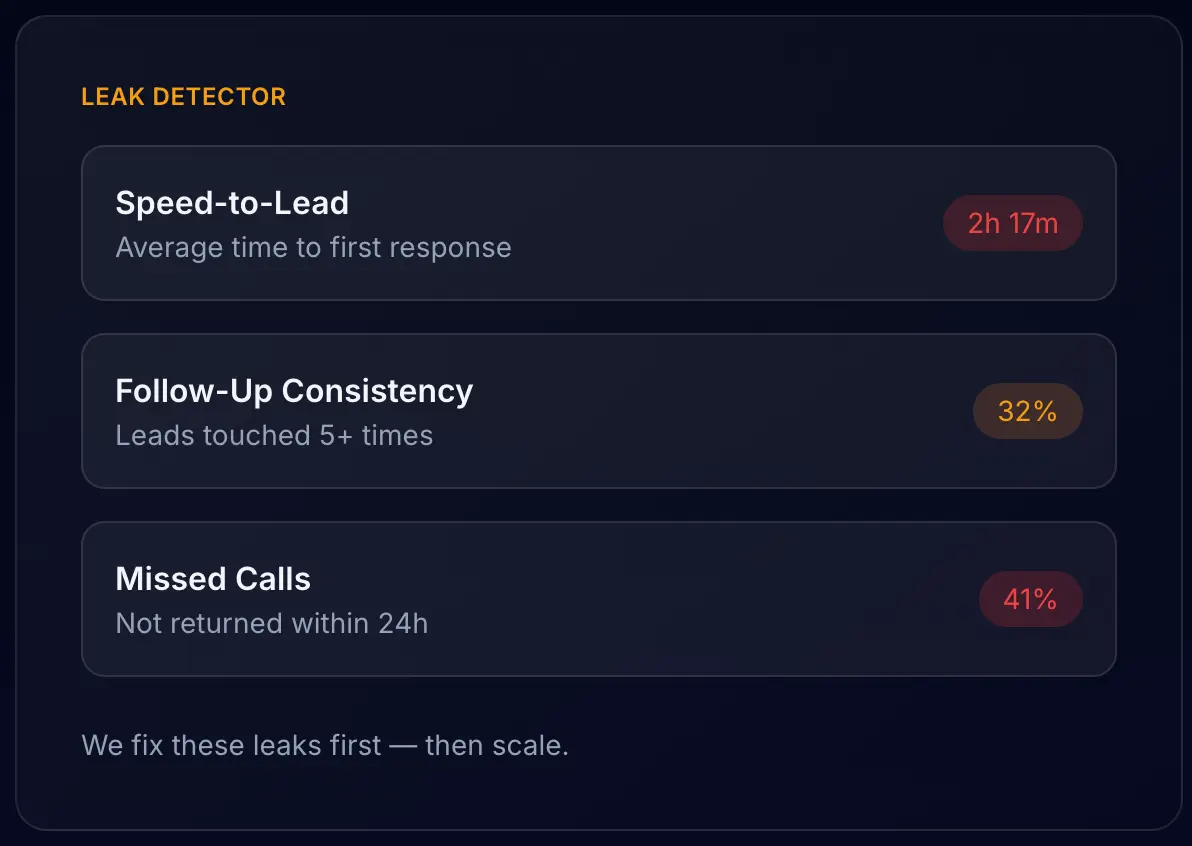
Task: Click the "We fix these leaks first" footer text
Action: pyautogui.click(x=231, y=746)
